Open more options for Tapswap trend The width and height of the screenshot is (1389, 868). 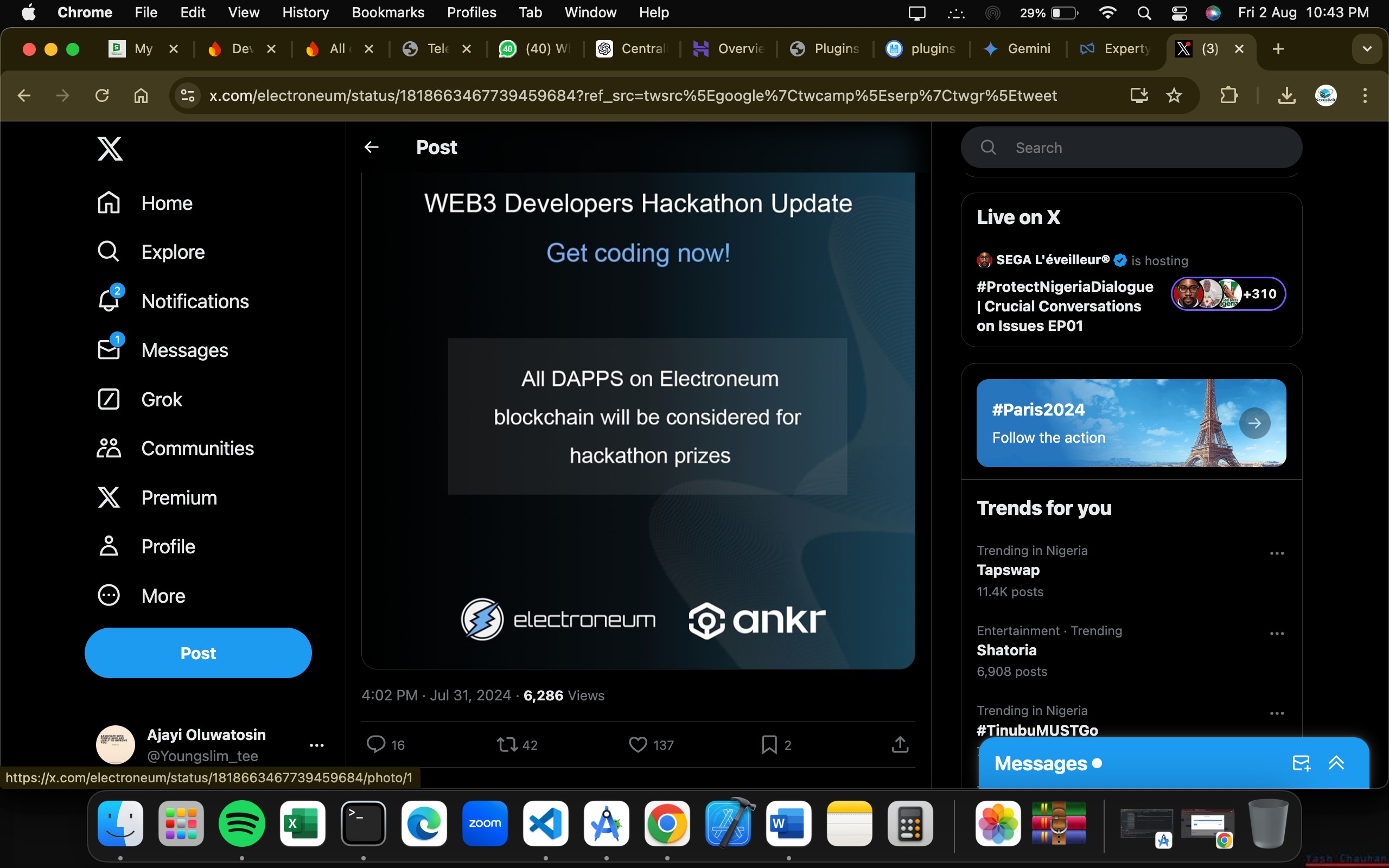tap(1277, 553)
